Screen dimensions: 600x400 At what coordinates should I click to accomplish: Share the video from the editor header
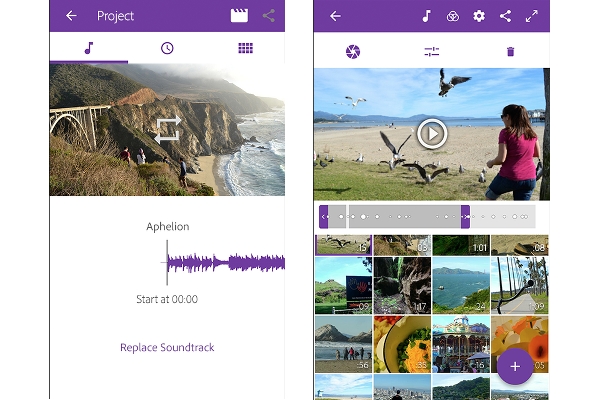coord(505,16)
